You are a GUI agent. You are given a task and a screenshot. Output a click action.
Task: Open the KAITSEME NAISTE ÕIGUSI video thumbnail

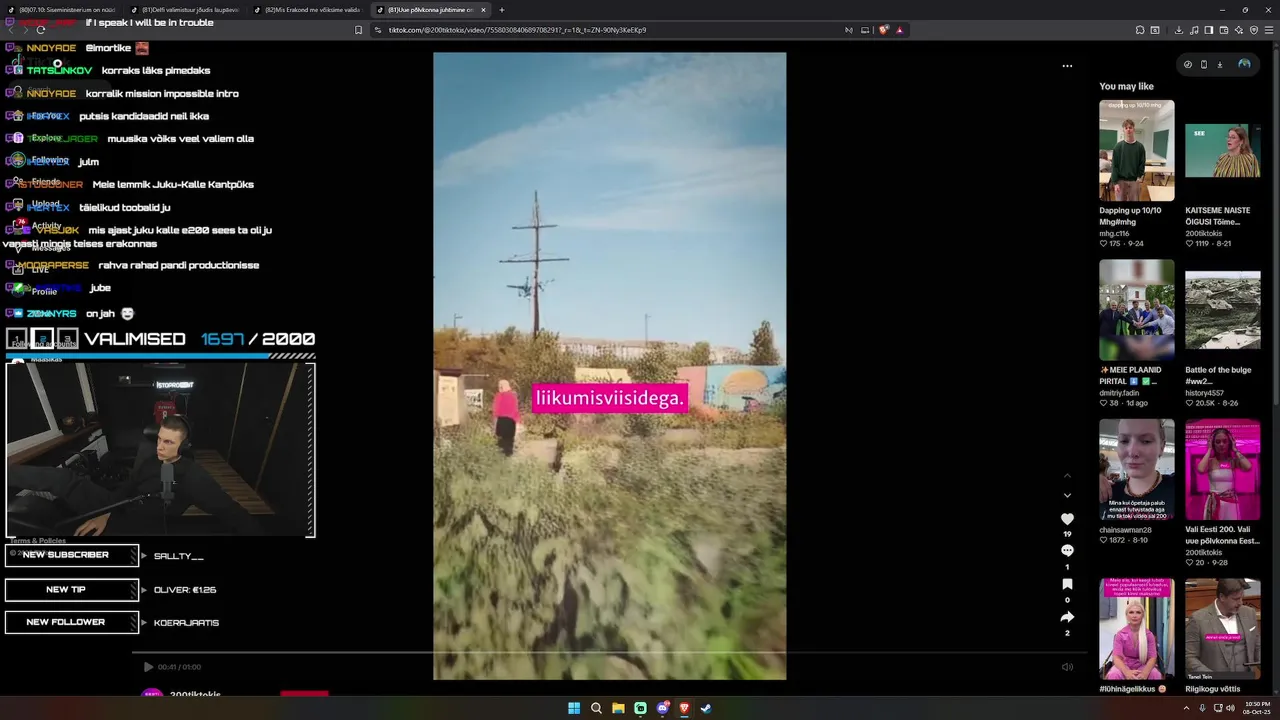[1223, 150]
